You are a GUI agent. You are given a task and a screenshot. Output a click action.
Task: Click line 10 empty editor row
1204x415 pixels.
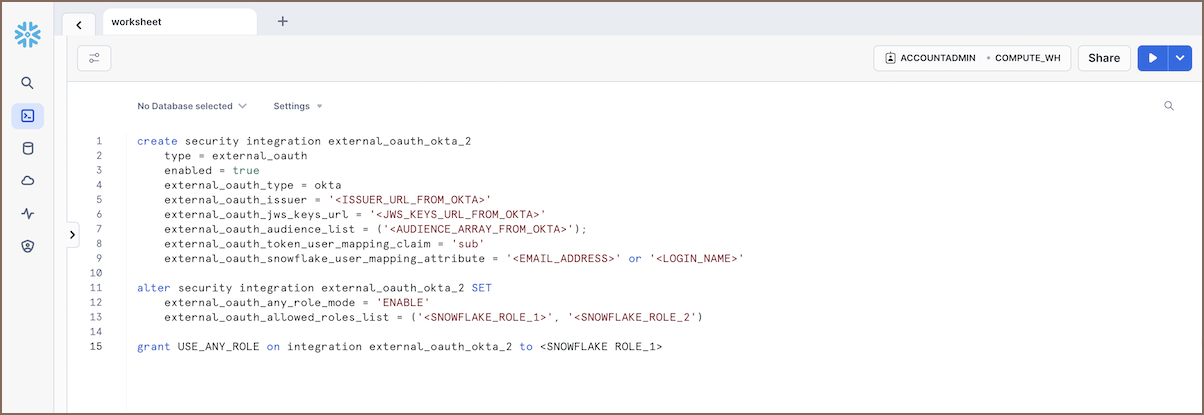click(x=400, y=273)
